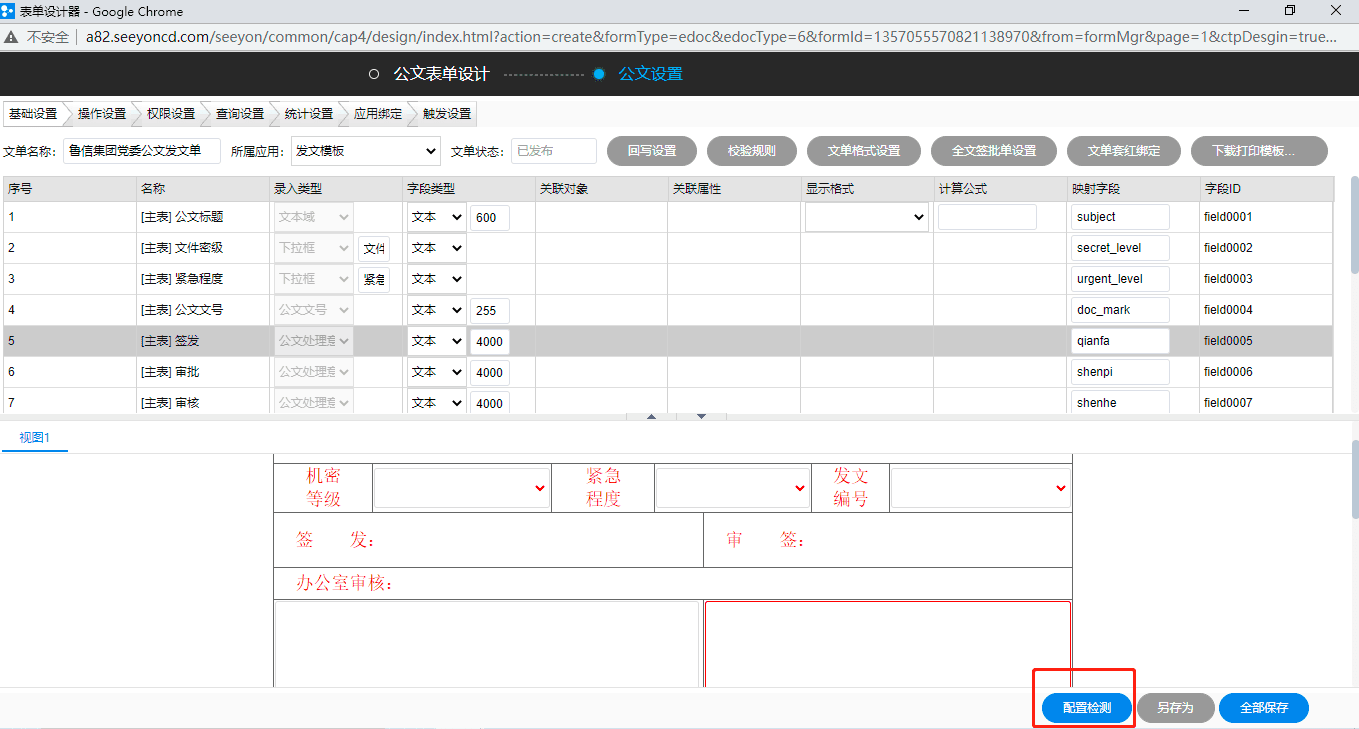
Task: Open field type dropdown for 紧急程度 row
Action: 436,279
